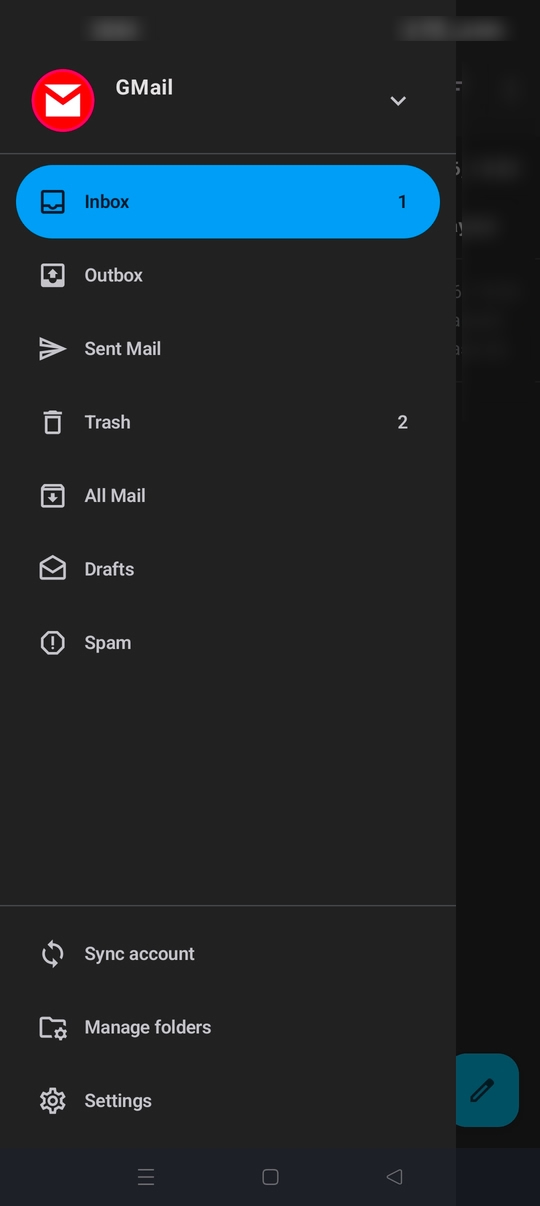Image resolution: width=540 pixels, height=1206 pixels.
Task: Expand the account switcher chevron
Action: pos(398,101)
